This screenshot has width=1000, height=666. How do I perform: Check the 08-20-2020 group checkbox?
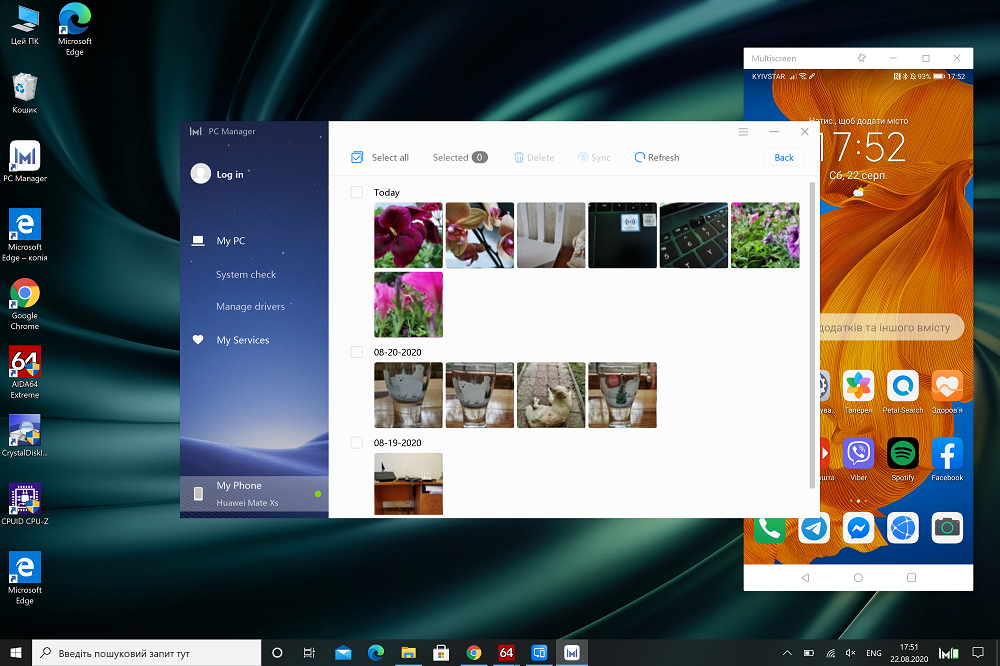(x=357, y=352)
